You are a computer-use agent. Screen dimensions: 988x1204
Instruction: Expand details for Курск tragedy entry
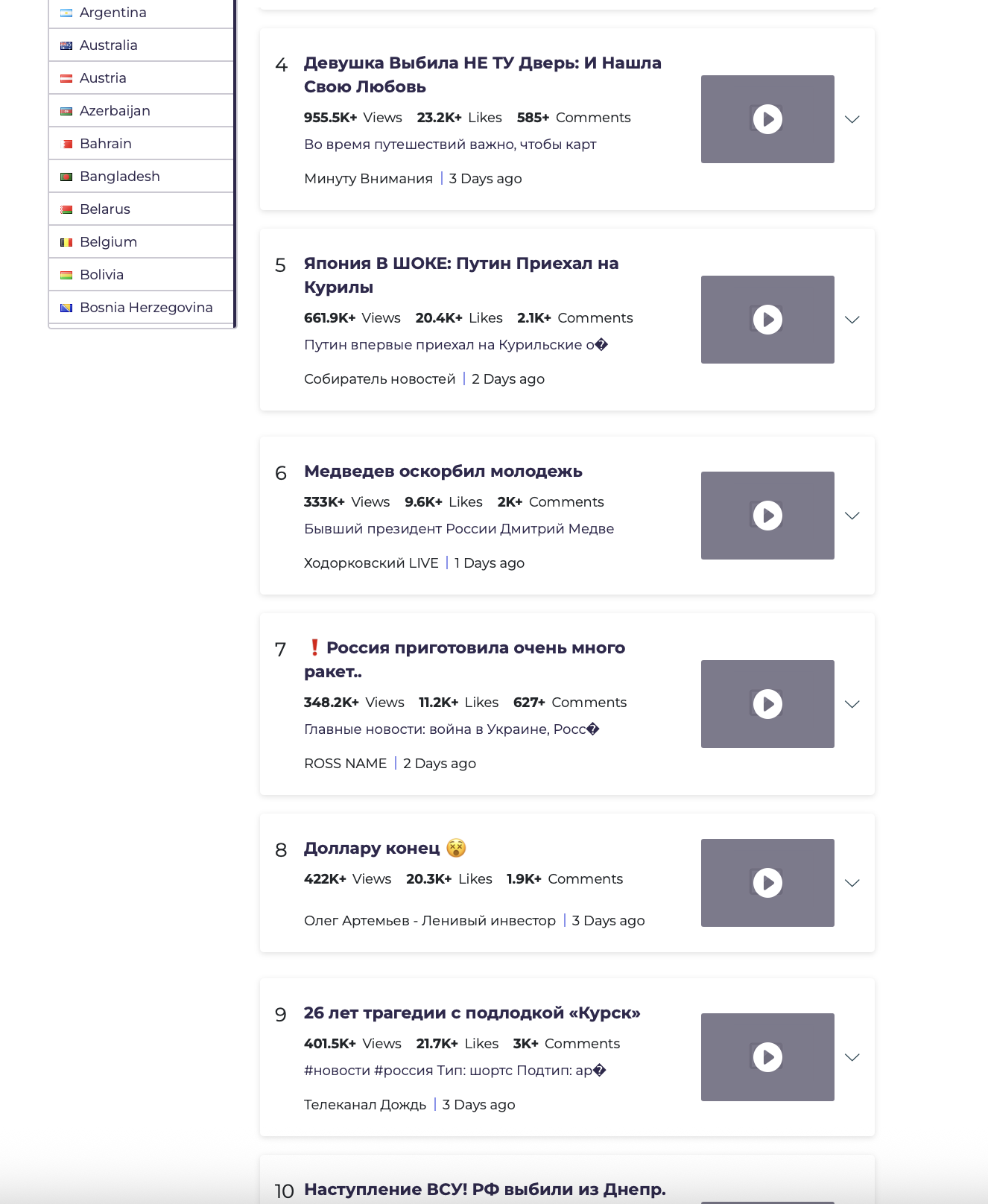[852, 1057]
